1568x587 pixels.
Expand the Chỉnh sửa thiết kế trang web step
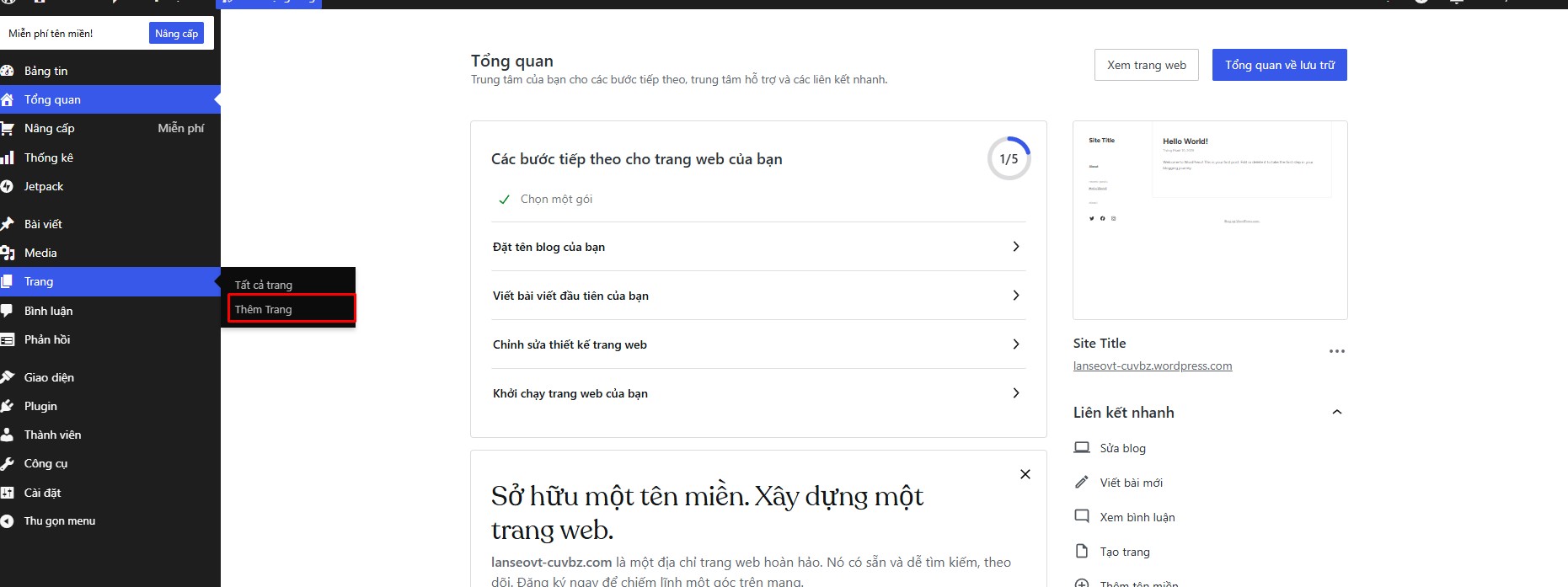[758, 344]
